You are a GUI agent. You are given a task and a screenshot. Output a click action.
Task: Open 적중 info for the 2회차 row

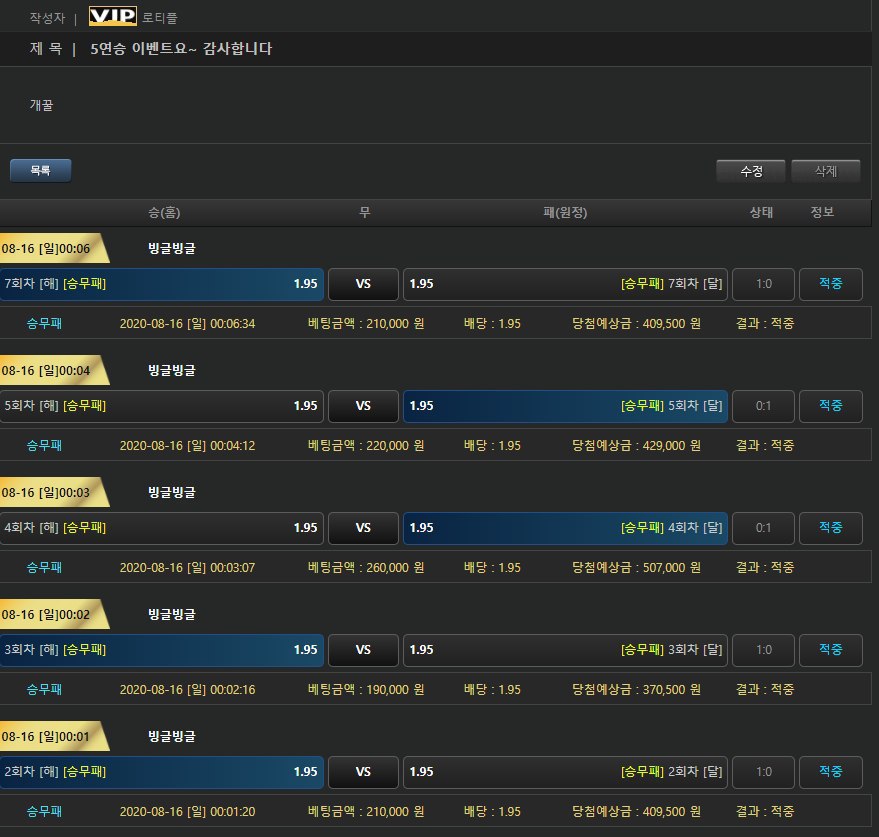click(830, 772)
